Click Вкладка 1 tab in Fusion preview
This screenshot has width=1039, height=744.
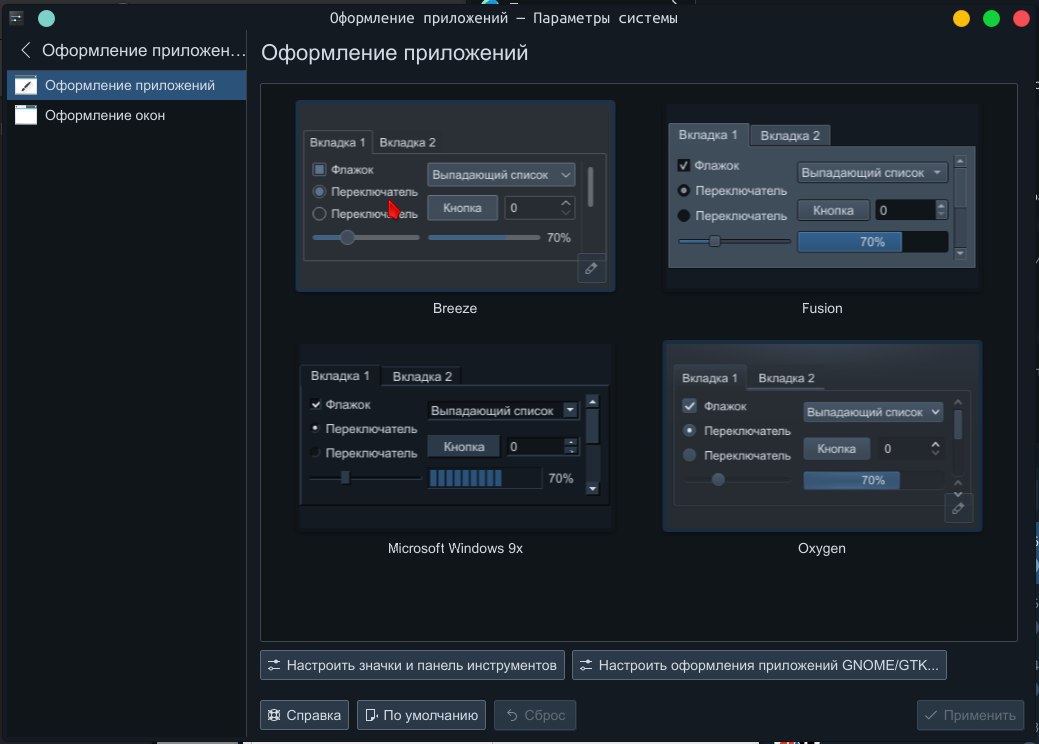[708, 134]
